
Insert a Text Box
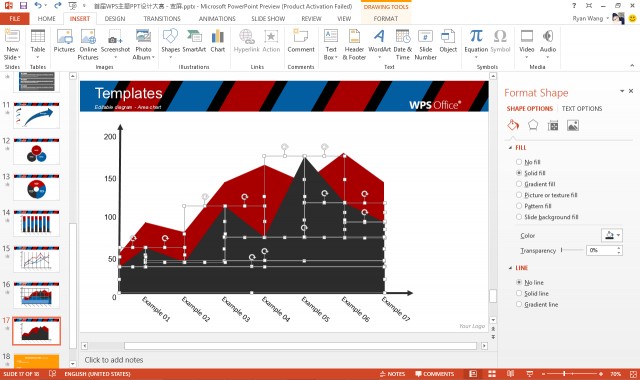(x=331, y=44)
